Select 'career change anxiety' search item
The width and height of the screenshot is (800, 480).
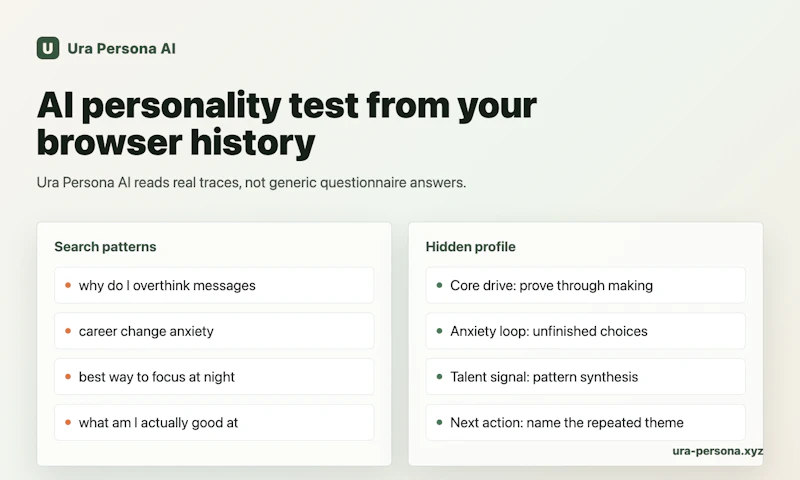tap(214, 331)
